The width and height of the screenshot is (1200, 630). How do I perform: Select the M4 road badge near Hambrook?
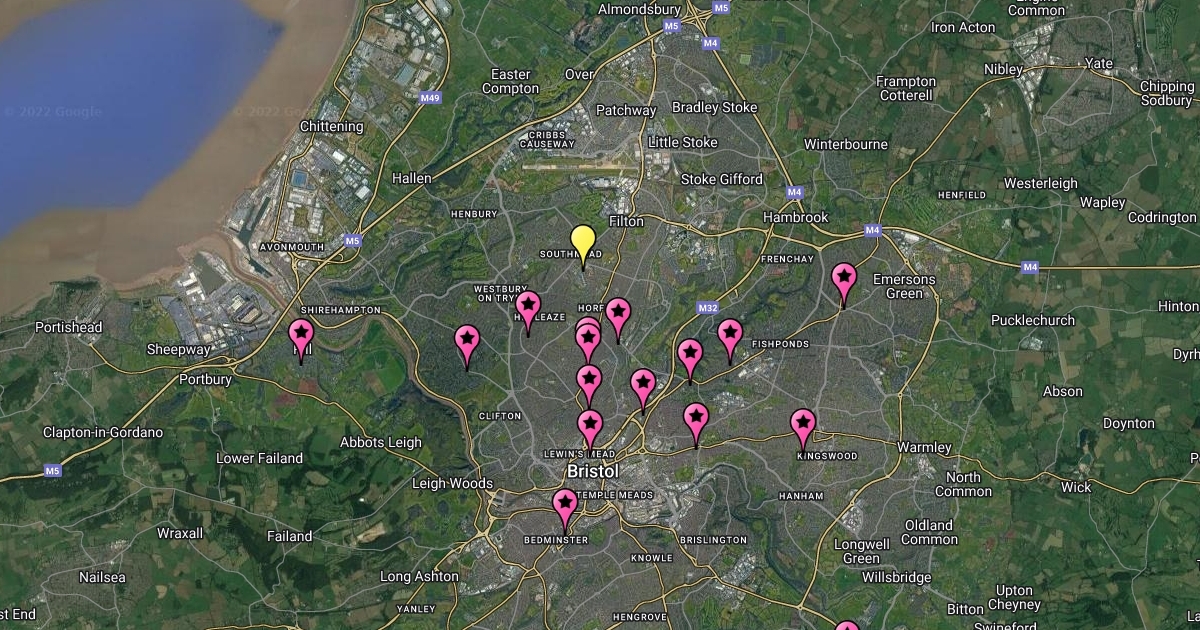coord(795,191)
